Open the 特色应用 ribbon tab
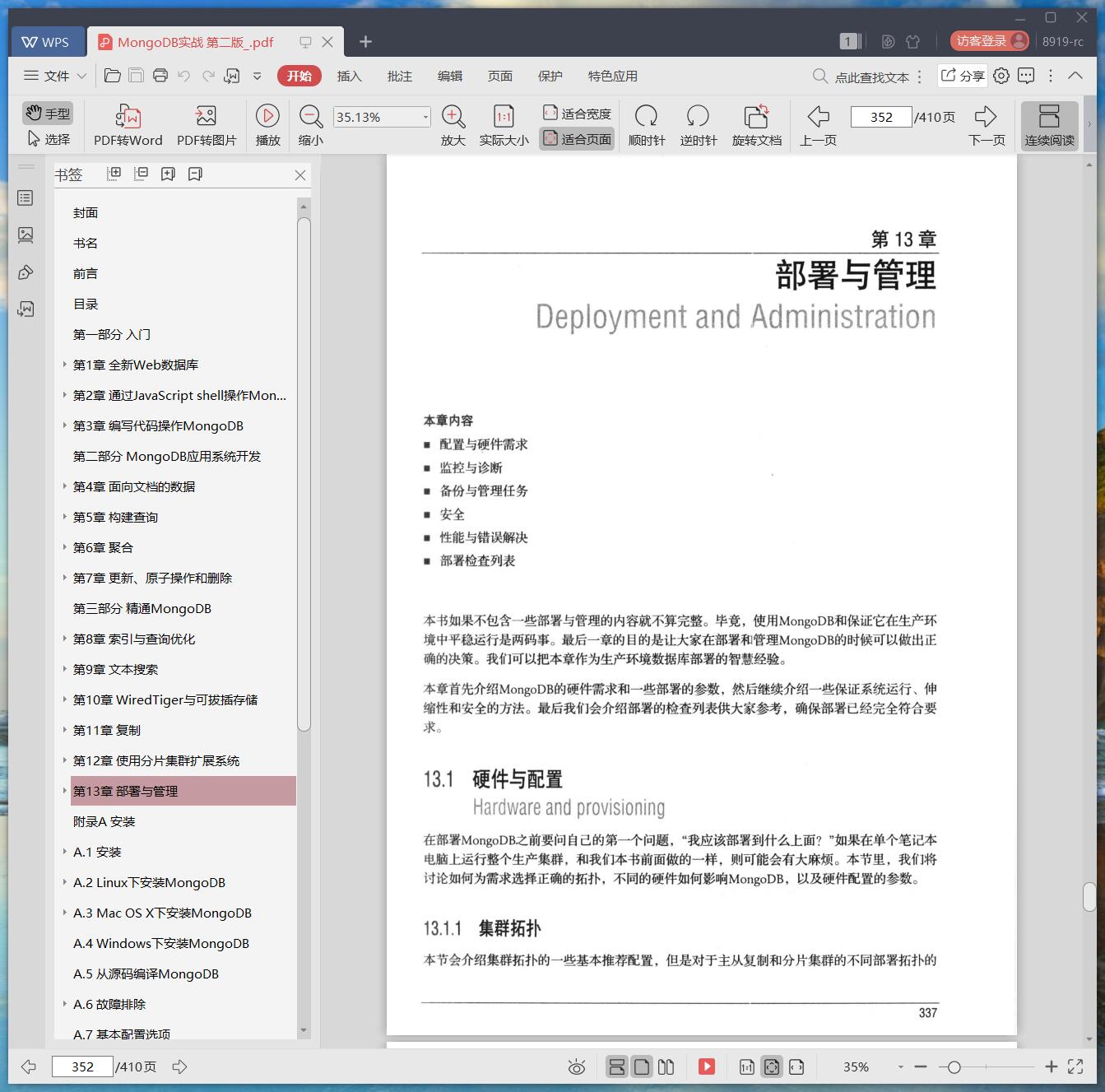The image size is (1105, 1092). pyautogui.click(x=612, y=76)
